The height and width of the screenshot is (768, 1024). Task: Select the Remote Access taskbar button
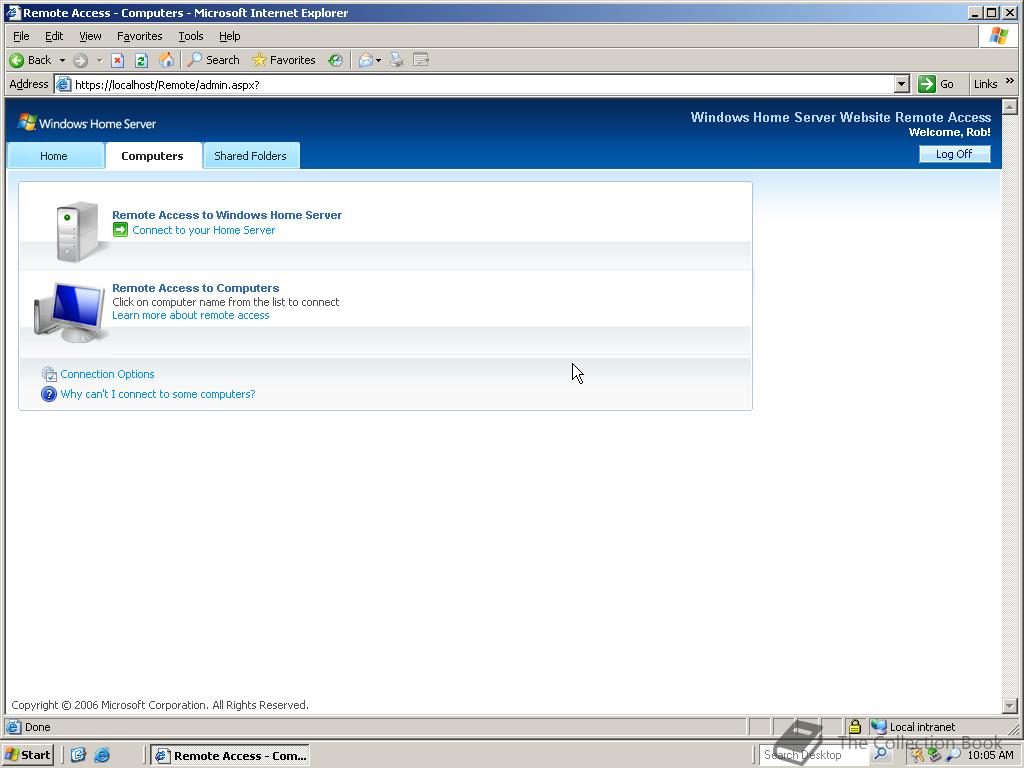click(x=231, y=756)
